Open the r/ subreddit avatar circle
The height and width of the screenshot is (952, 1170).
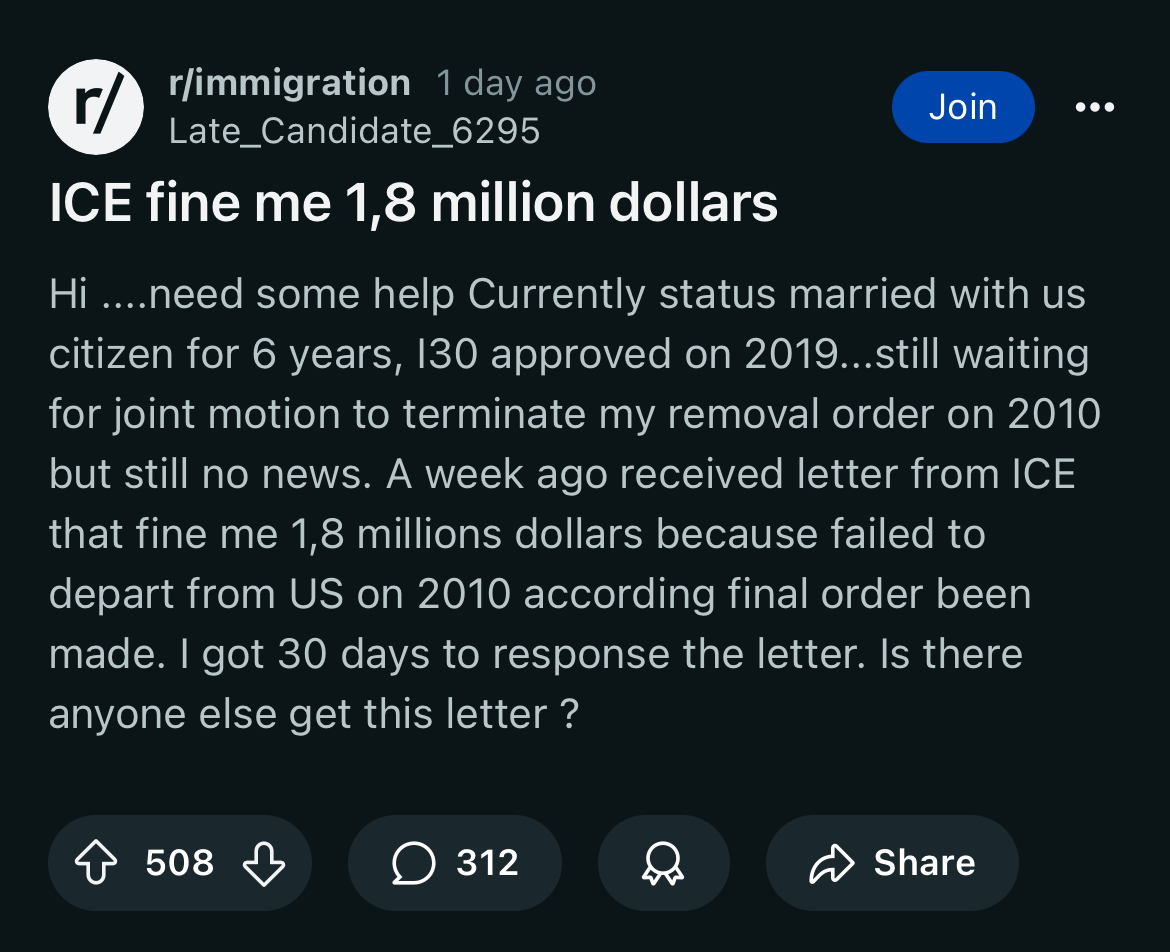click(96, 107)
